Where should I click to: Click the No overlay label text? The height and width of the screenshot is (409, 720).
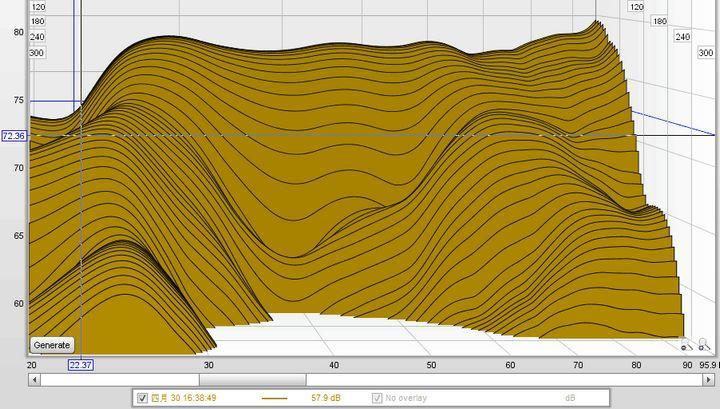pos(407,398)
